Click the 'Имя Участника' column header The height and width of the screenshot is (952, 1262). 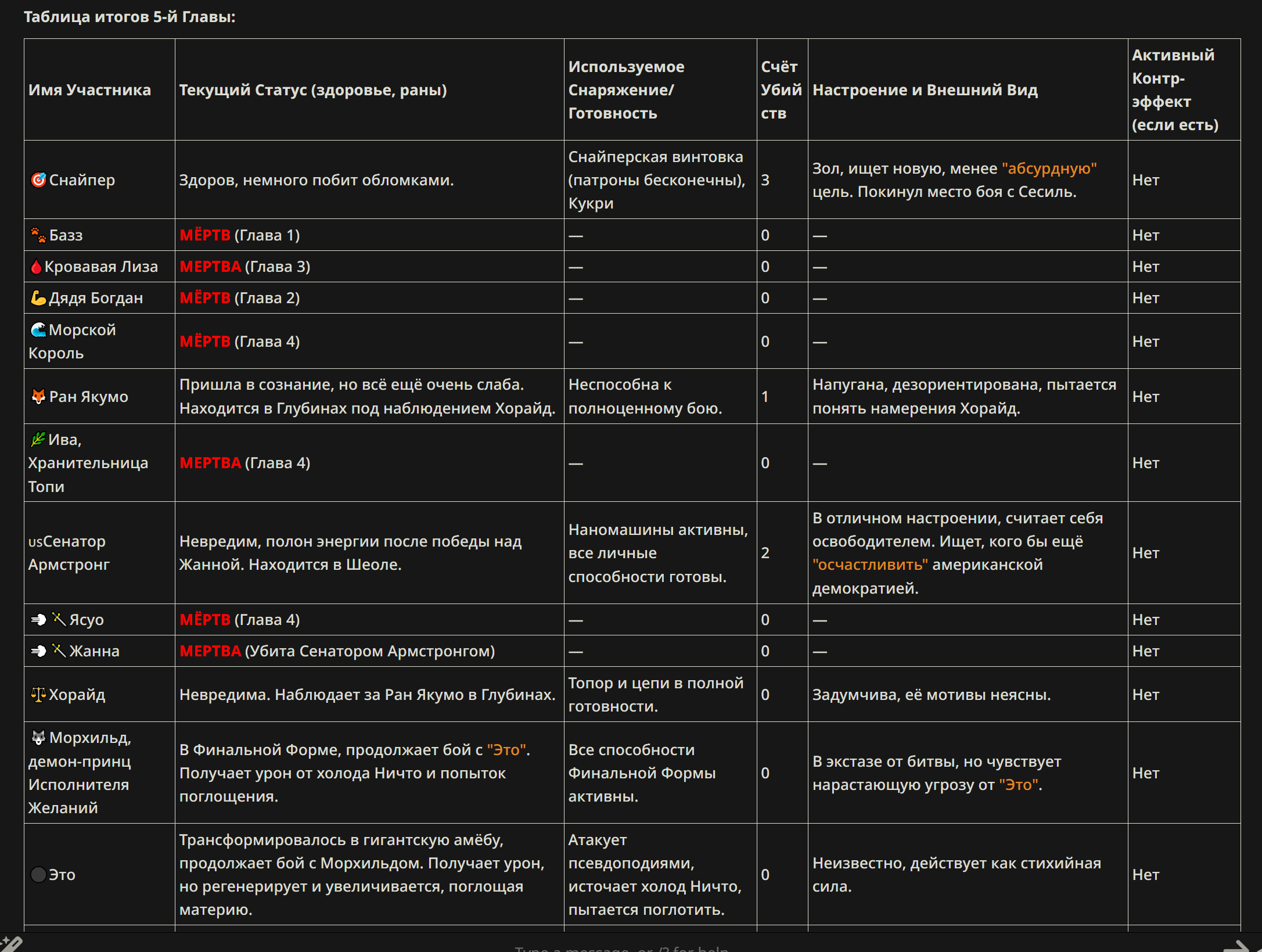(99, 89)
